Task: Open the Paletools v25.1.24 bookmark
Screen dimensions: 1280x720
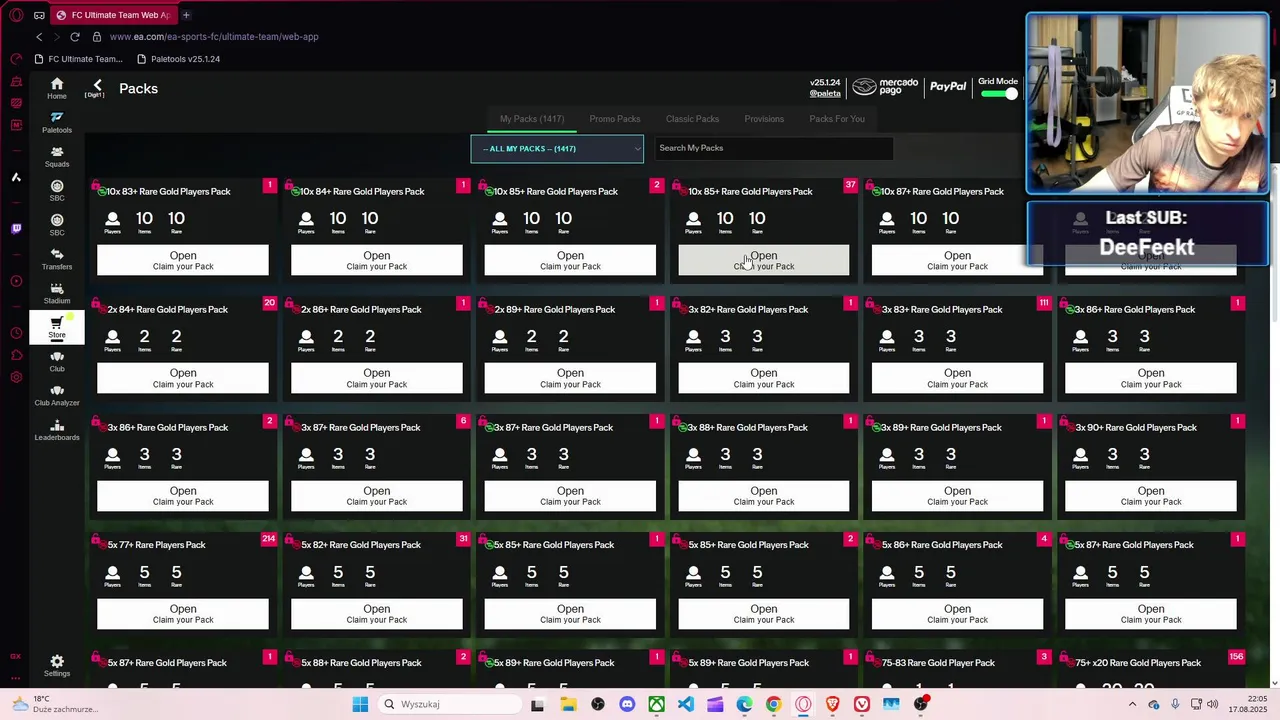Action: click(178, 59)
